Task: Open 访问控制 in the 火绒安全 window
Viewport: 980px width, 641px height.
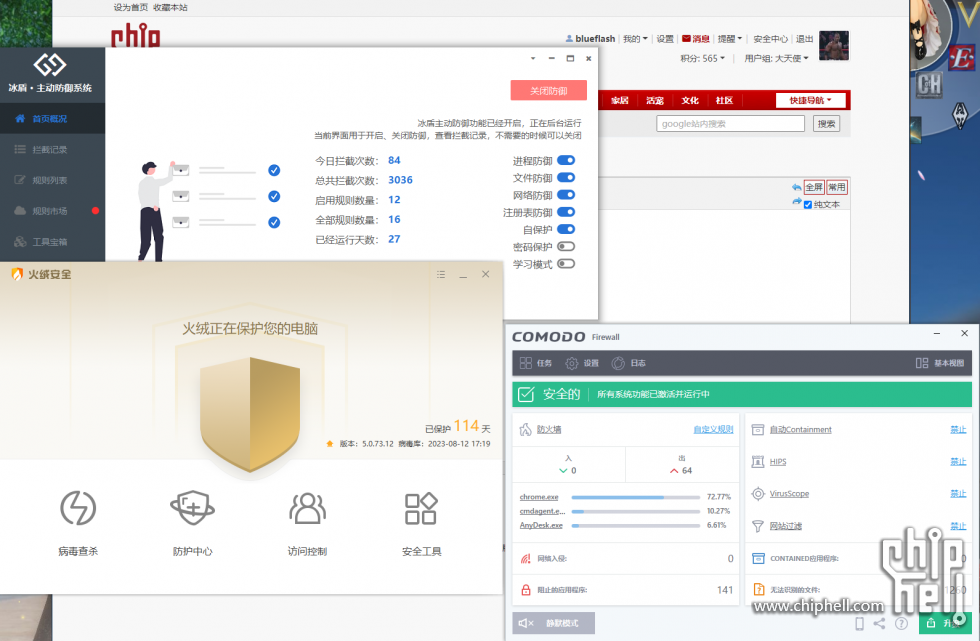Action: (x=307, y=524)
